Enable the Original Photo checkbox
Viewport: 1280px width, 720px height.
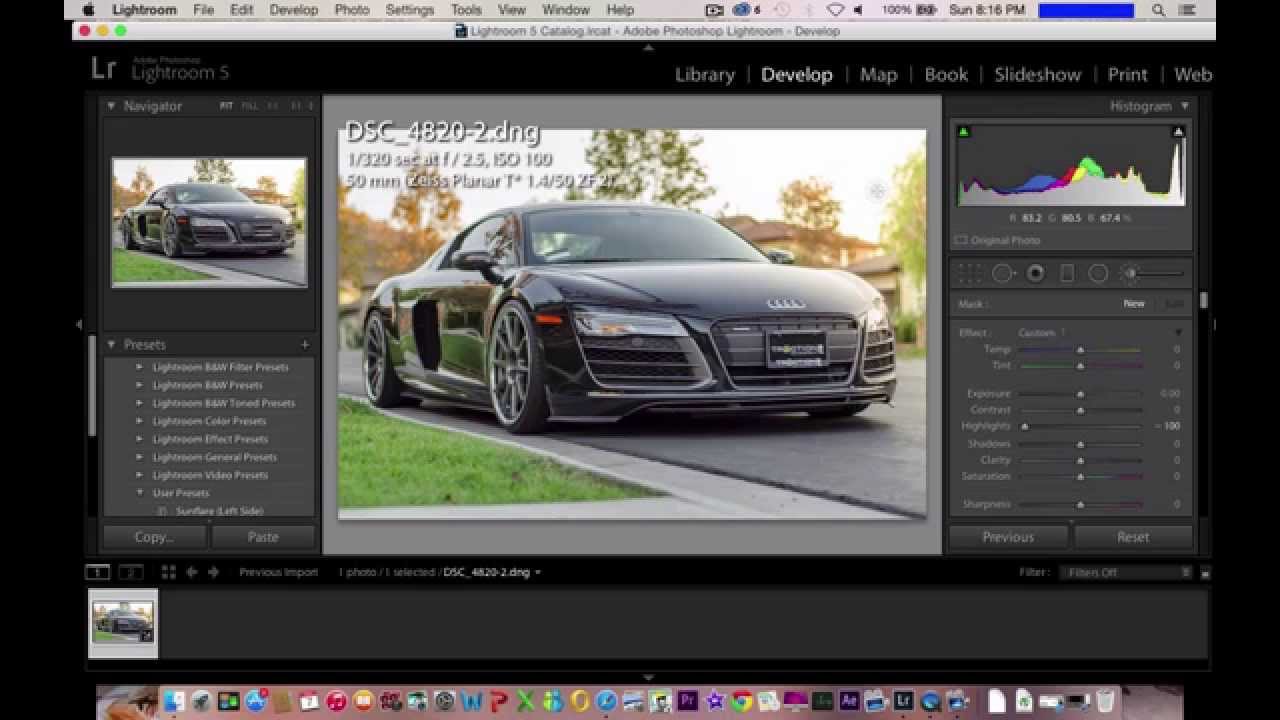pyautogui.click(x=961, y=240)
